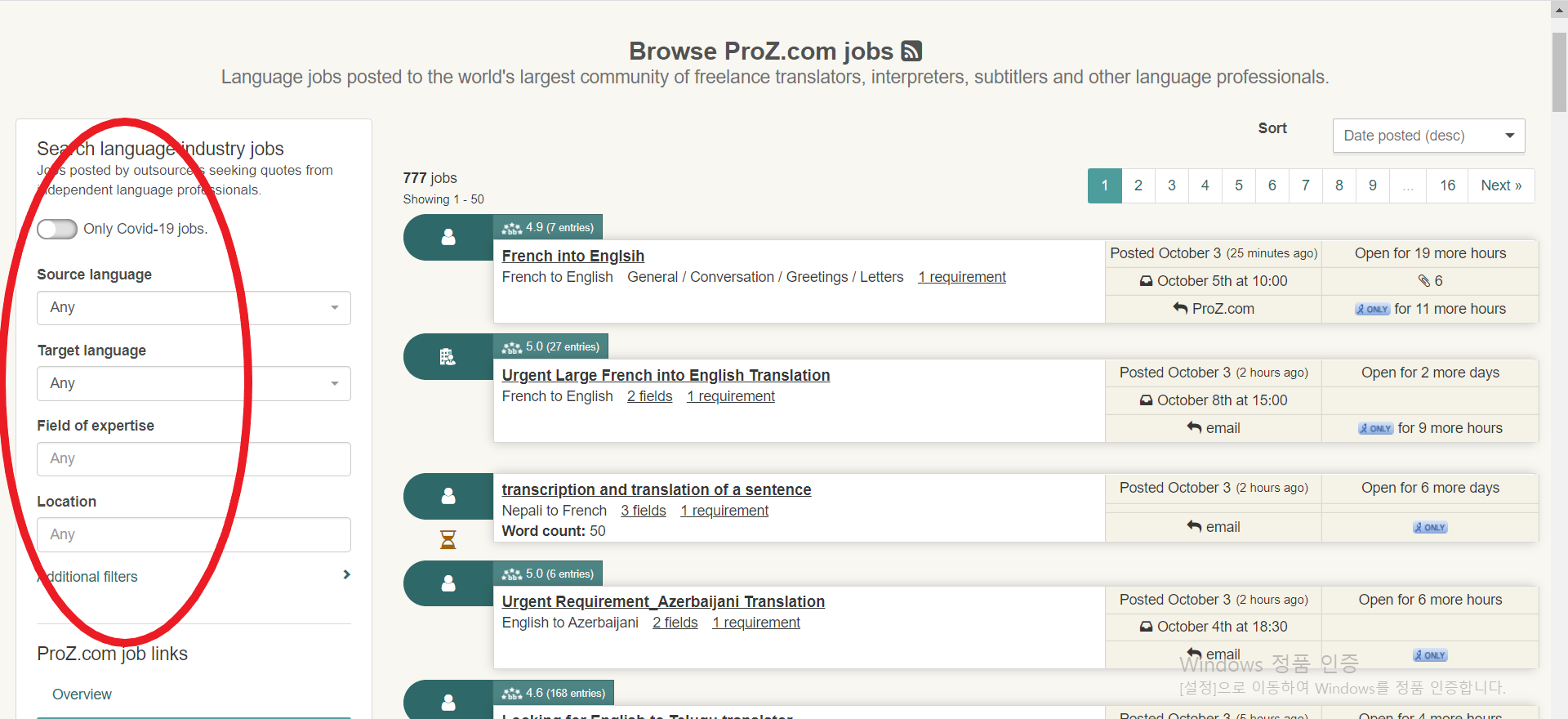
Task: Open the 3 fields link for Nepali to French
Action: 644,511
